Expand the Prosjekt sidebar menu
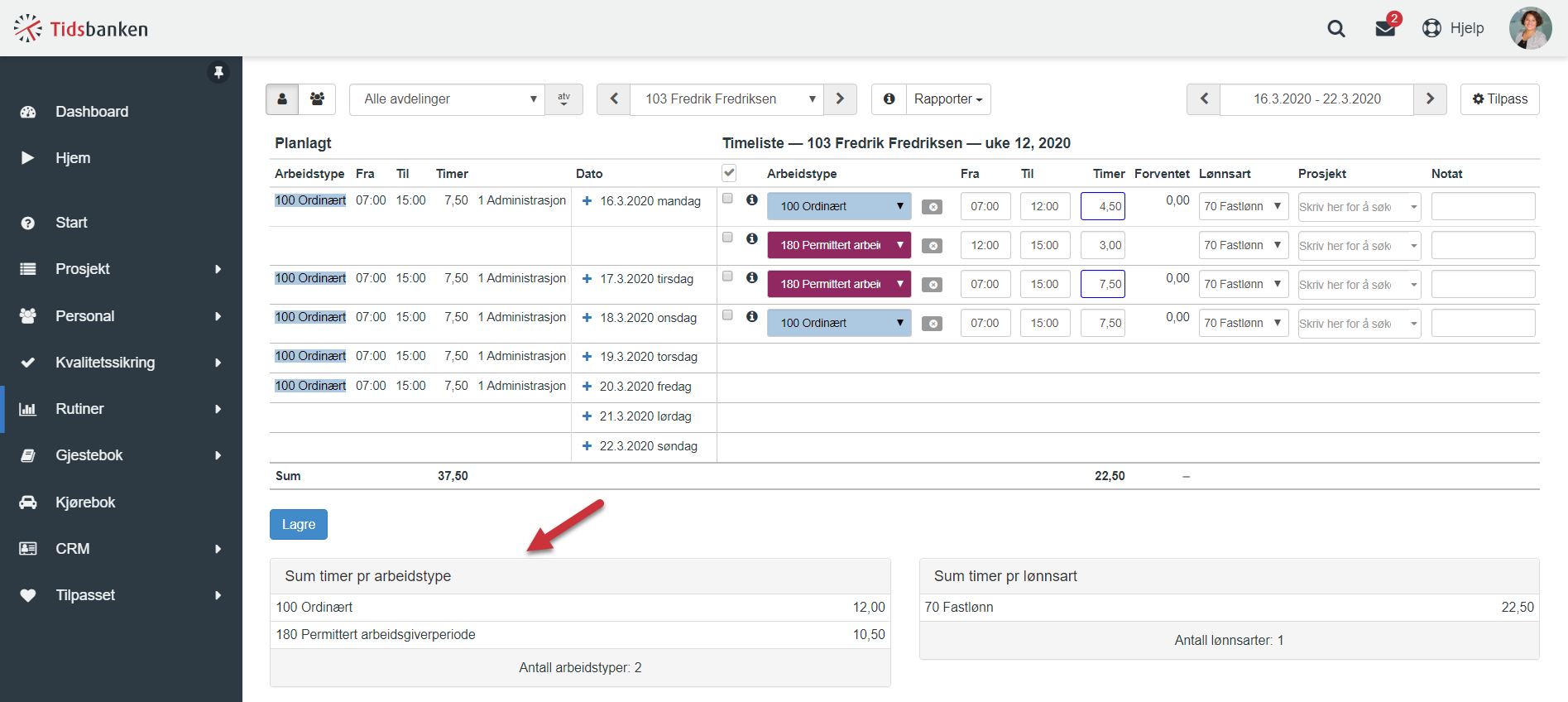 tap(121, 269)
